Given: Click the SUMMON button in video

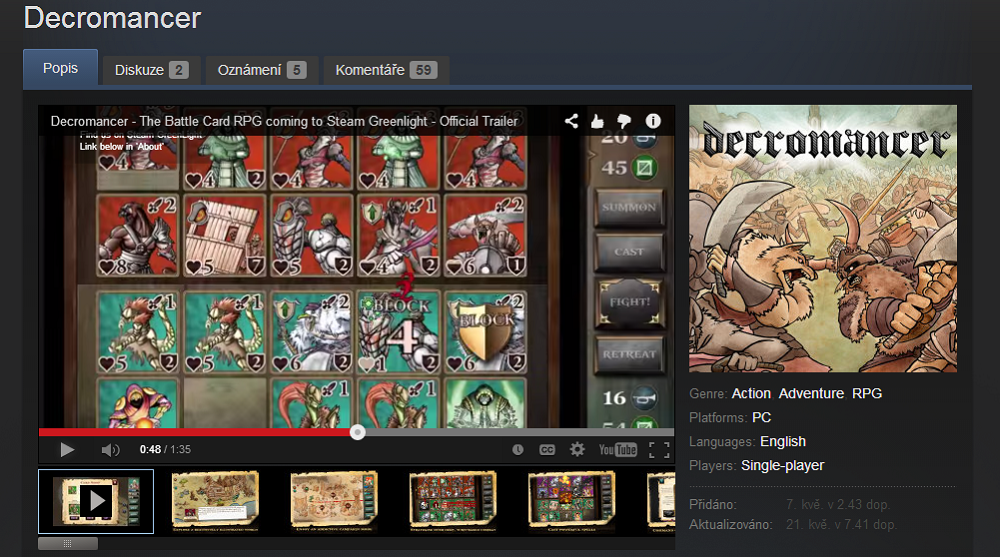Looking at the screenshot, I should pyautogui.click(x=629, y=207).
